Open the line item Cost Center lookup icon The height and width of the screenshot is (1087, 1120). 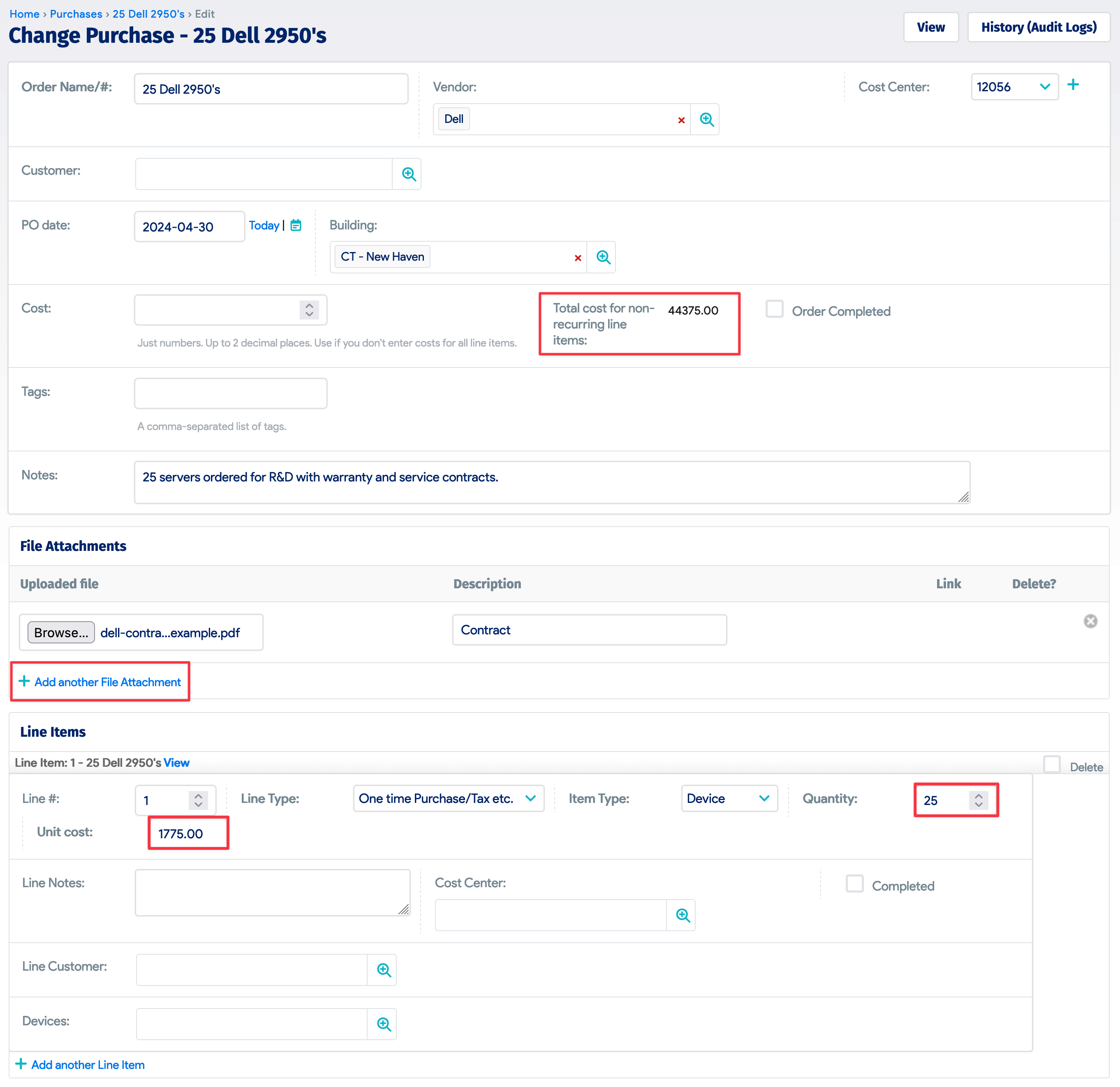[682, 915]
